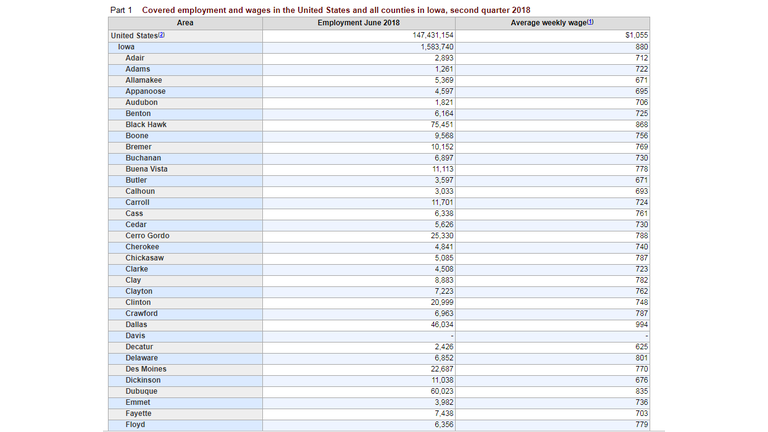
Task: Select the Davis county row label
Action: 135,336
